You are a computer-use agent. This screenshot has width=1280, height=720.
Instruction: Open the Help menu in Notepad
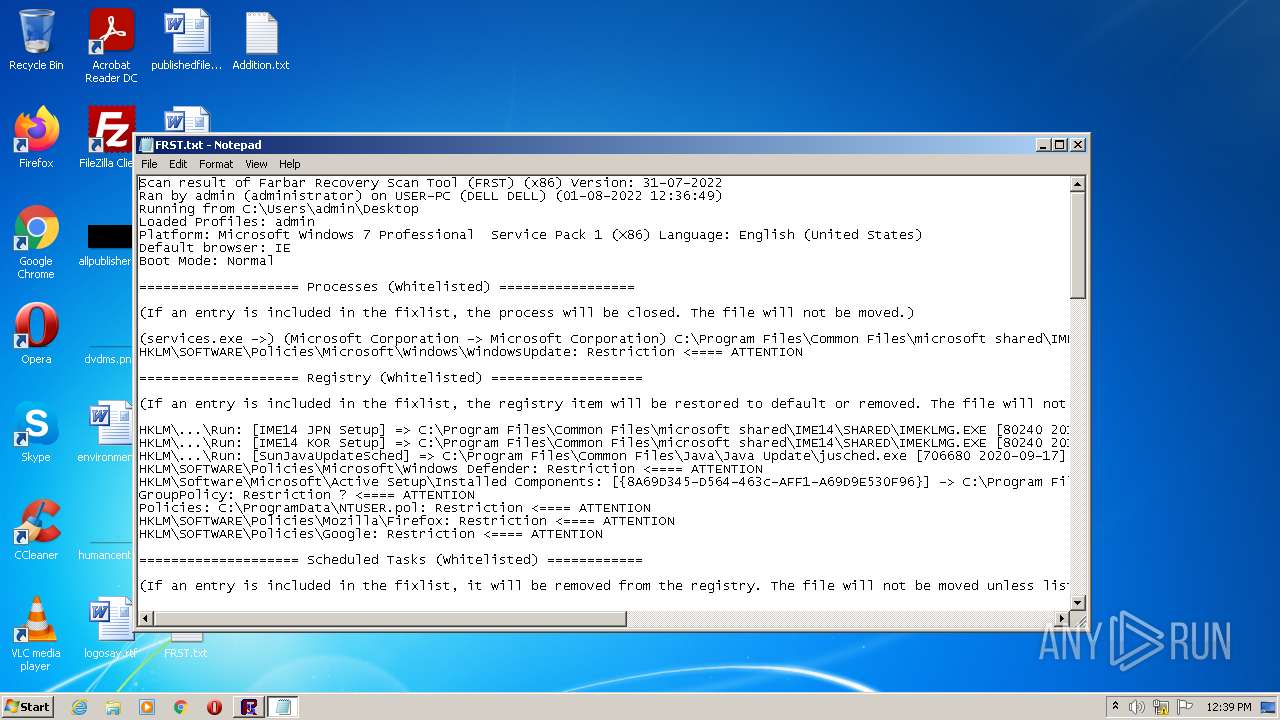pos(289,164)
